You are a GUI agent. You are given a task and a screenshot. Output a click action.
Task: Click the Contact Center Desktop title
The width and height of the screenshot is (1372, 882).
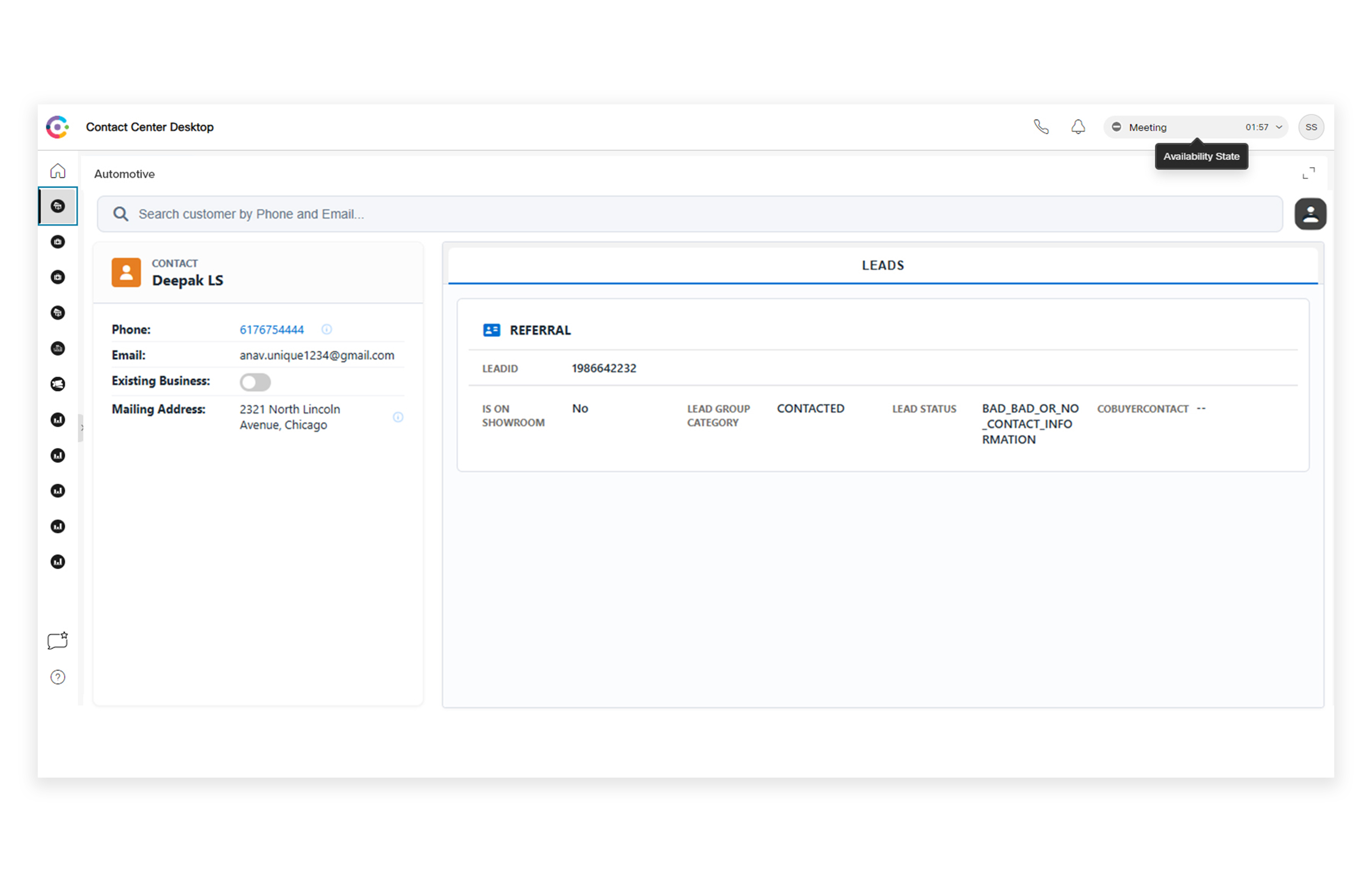(x=149, y=127)
